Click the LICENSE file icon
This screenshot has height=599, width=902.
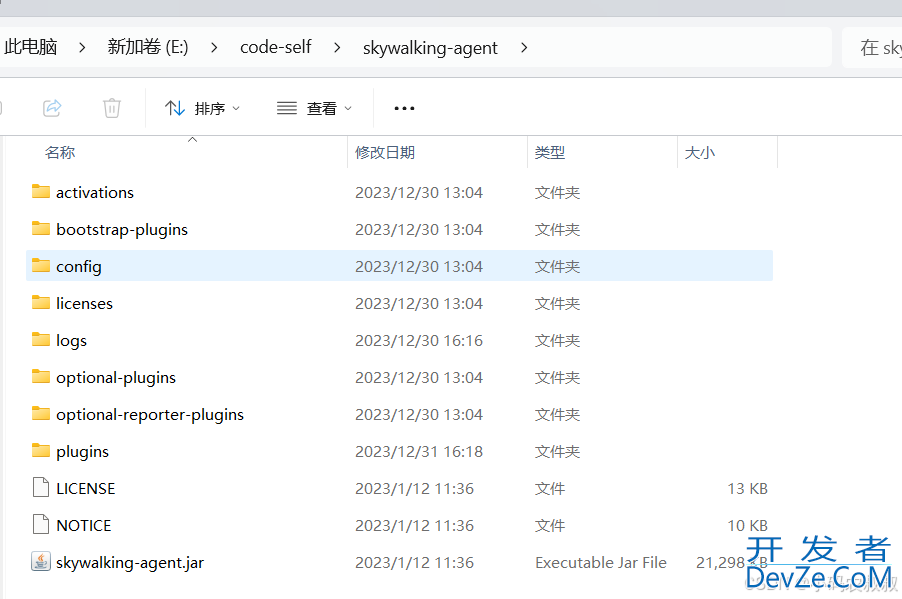41,487
